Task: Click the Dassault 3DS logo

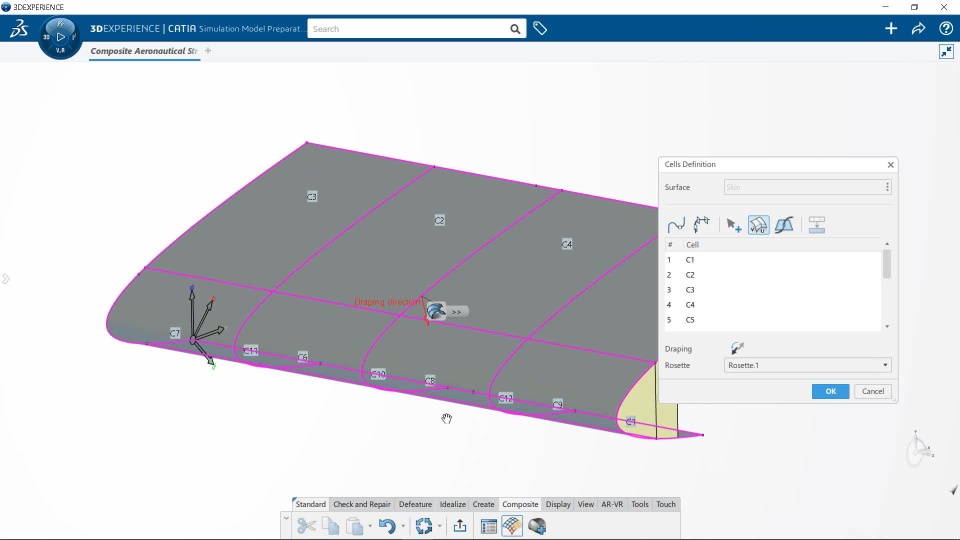Action: [x=19, y=28]
